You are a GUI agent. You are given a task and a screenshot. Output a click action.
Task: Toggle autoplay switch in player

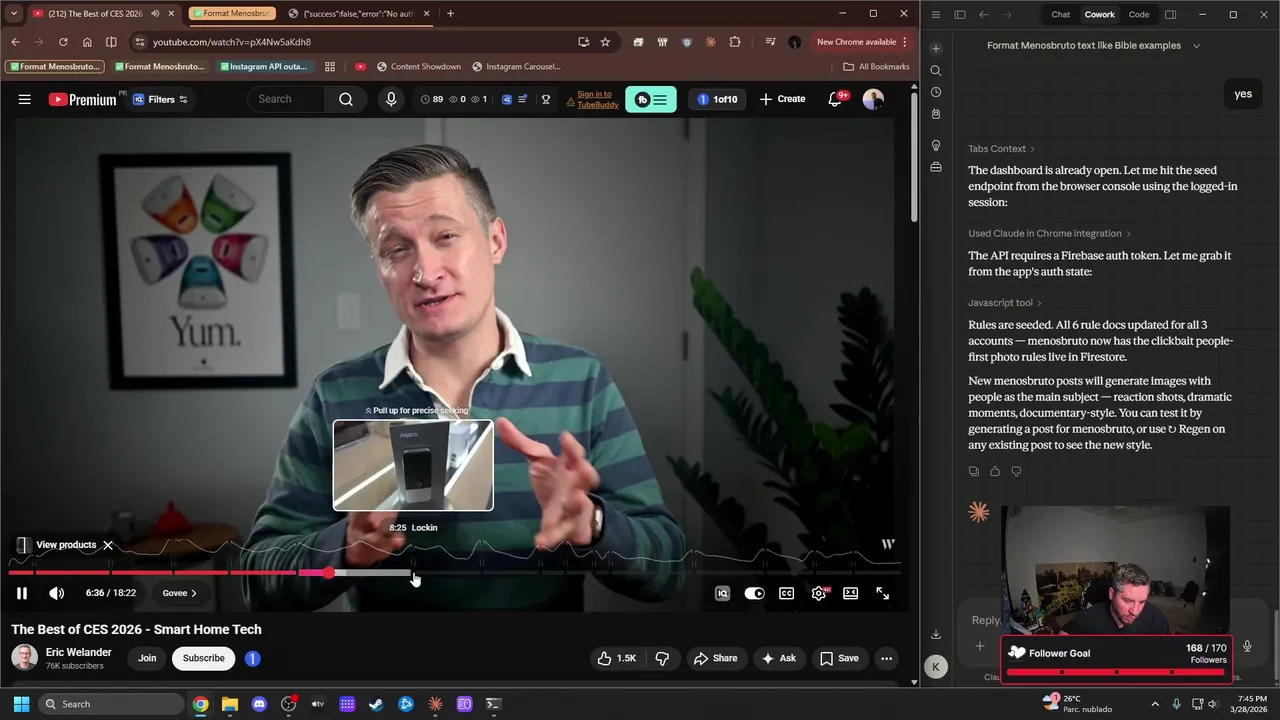pos(754,593)
